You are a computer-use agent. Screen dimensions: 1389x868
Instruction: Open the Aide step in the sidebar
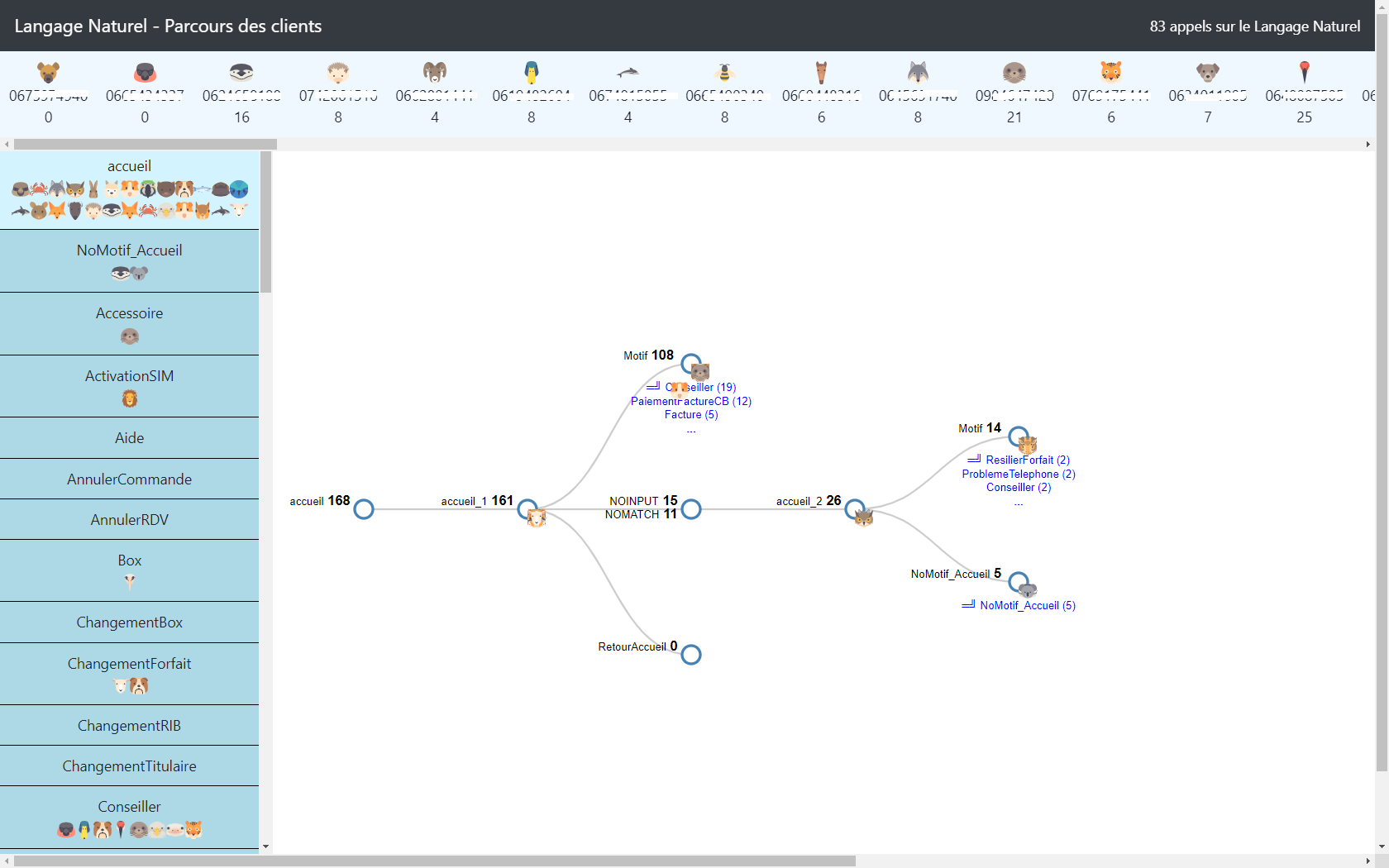(130, 438)
